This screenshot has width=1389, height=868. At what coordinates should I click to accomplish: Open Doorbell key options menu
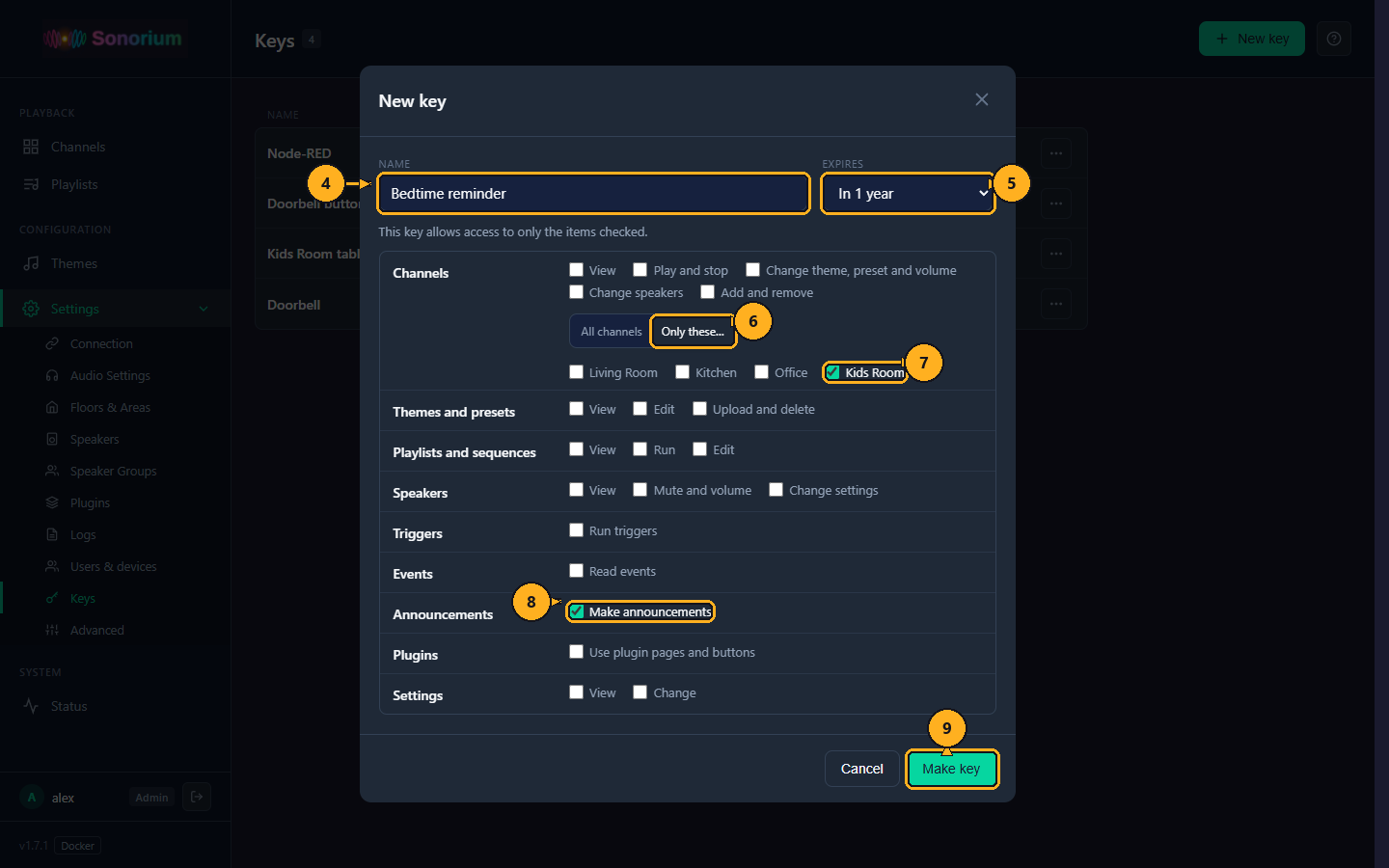[x=1056, y=304]
